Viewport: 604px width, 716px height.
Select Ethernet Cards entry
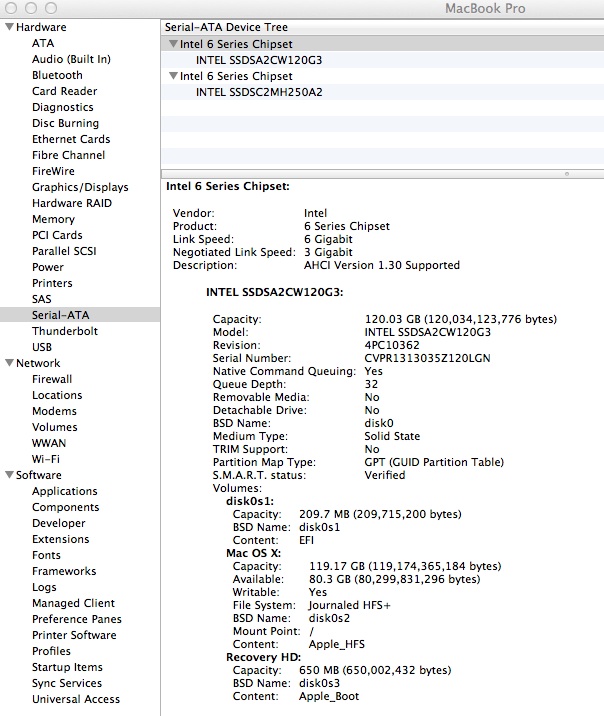tap(71, 139)
